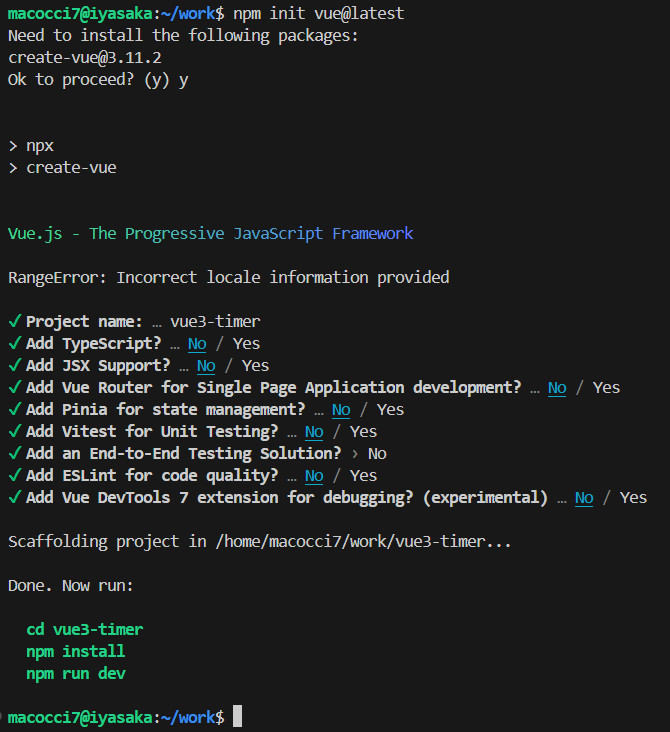Viewport: 670px width, 732px height.
Task: Place cursor at the bottom shell prompt block
Action: point(237,717)
